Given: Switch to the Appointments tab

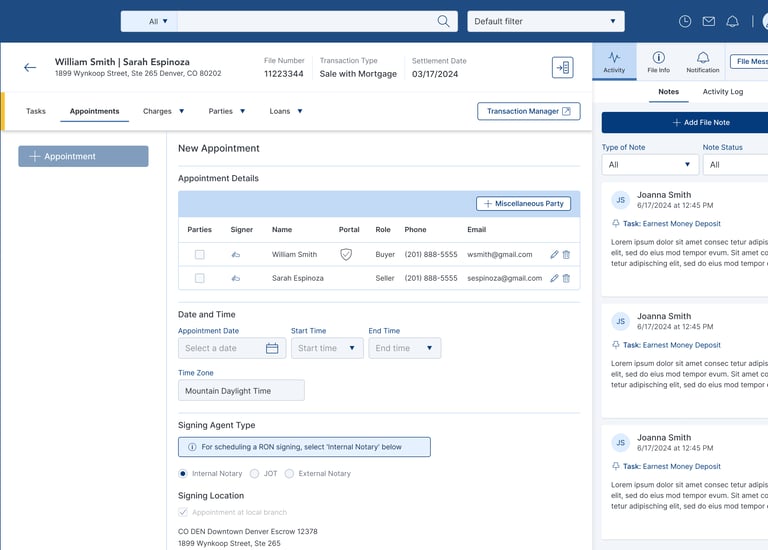Looking at the screenshot, I should [x=95, y=111].
